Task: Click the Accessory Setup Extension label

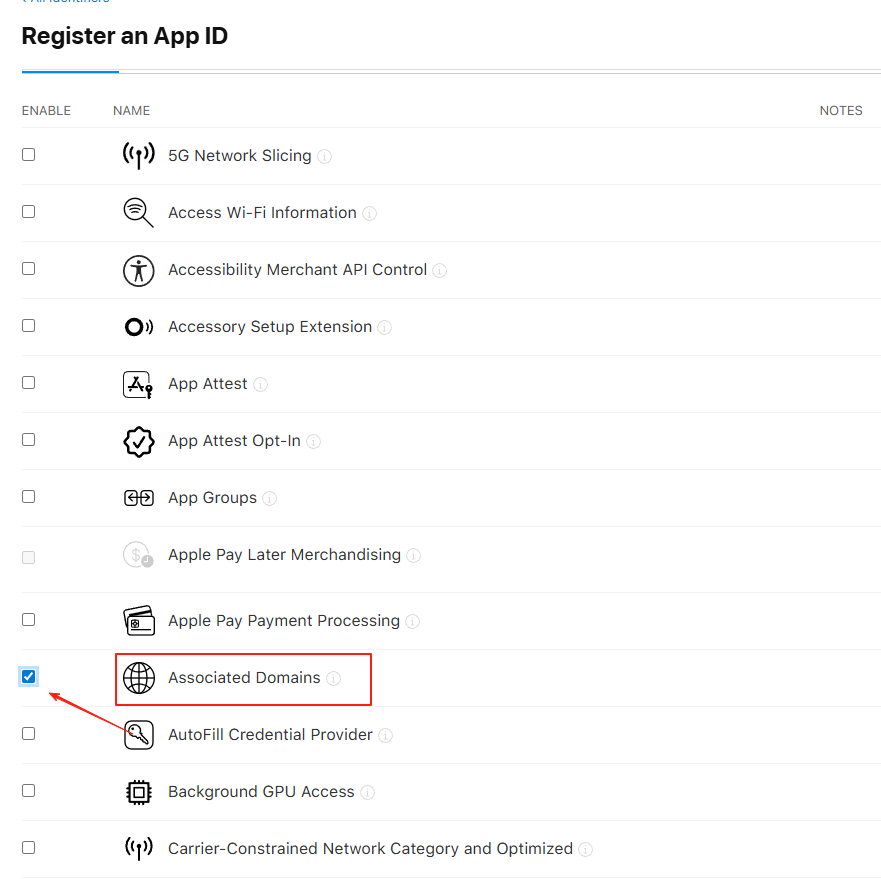Action: pos(270,327)
